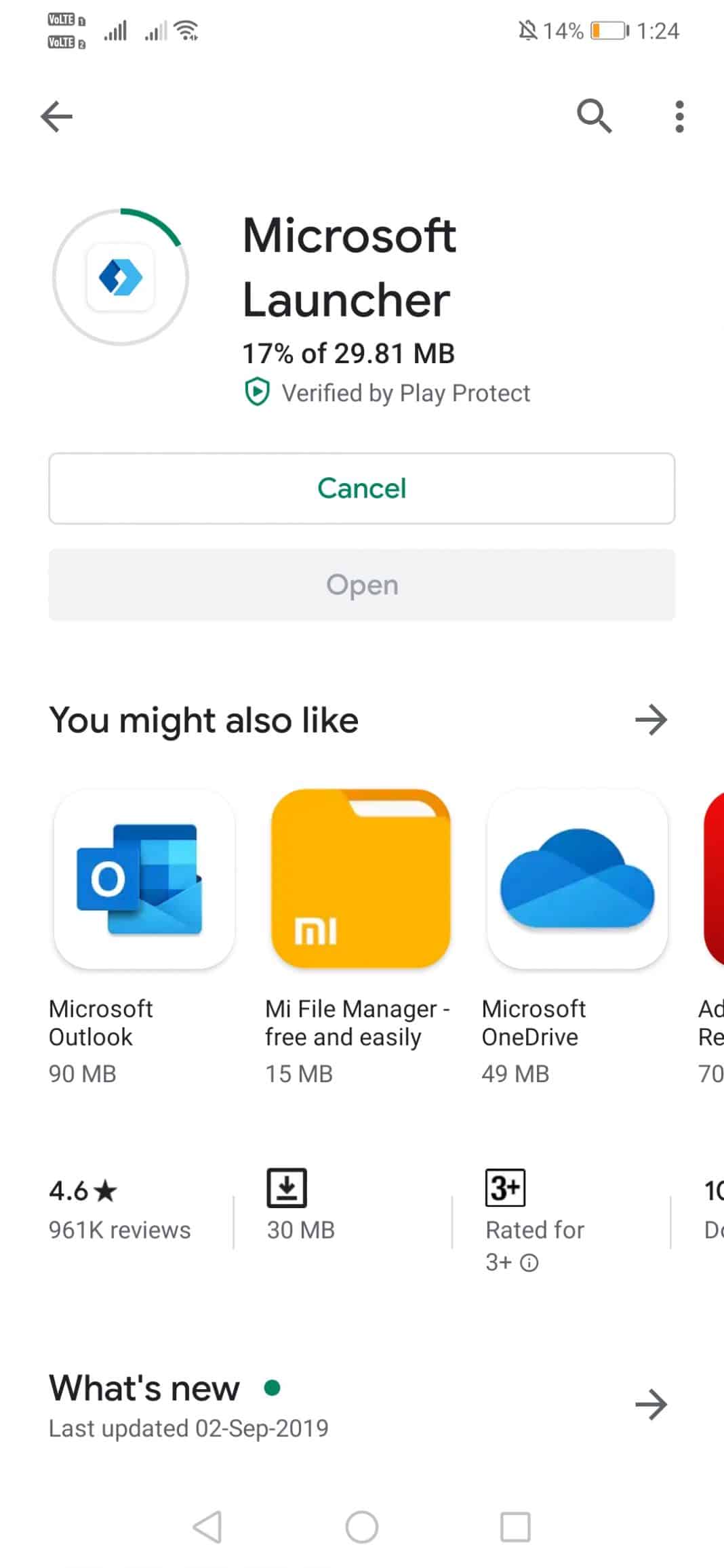Tap the info icon next to 3+ rating
Image resolution: width=724 pixels, height=1568 pixels.
pos(529,1262)
